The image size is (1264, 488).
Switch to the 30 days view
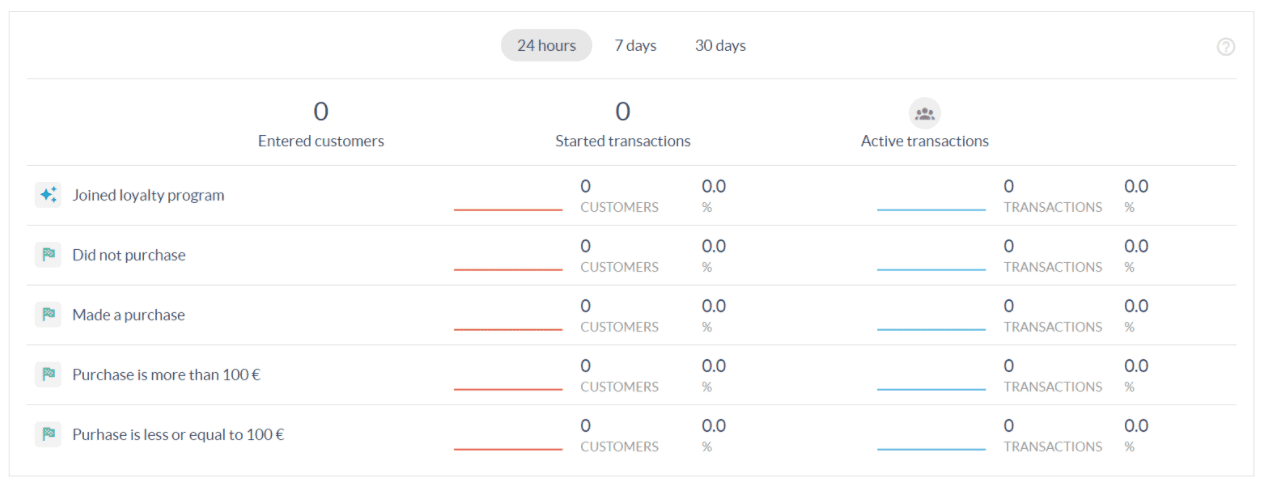point(720,46)
